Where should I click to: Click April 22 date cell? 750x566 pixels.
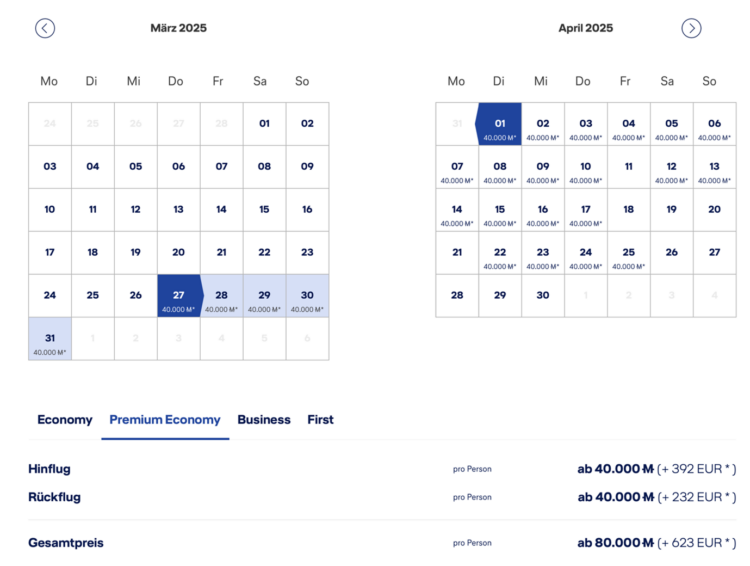pos(500,253)
